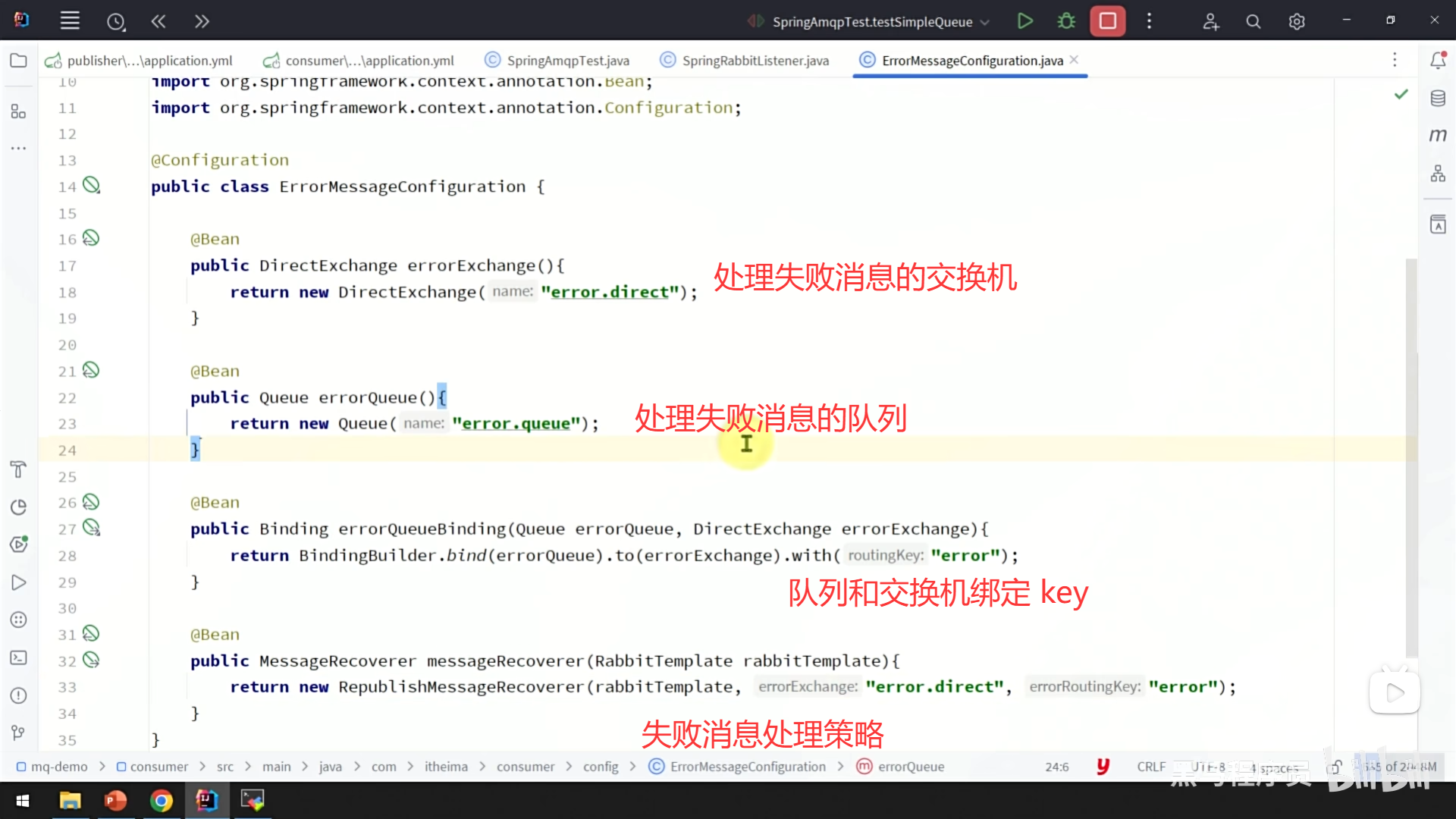
Task: Click the Debug bug icon
Action: point(1066,21)
